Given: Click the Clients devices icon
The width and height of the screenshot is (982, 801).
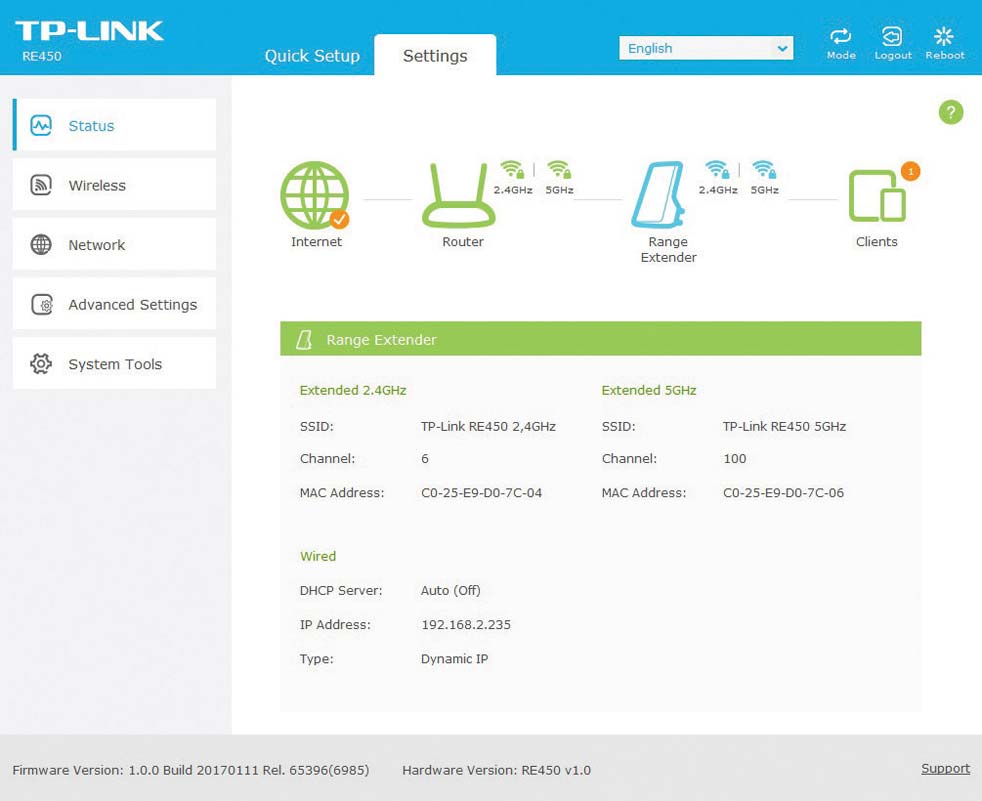Looking at the screenshot, I should pyautogui.click(x=877, y=196).
